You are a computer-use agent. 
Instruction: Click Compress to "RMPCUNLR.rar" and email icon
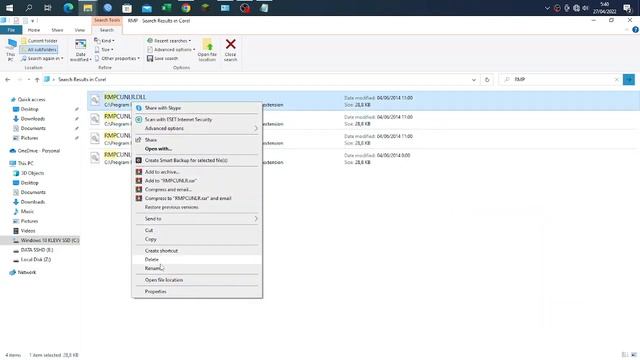tap(139, 198)
